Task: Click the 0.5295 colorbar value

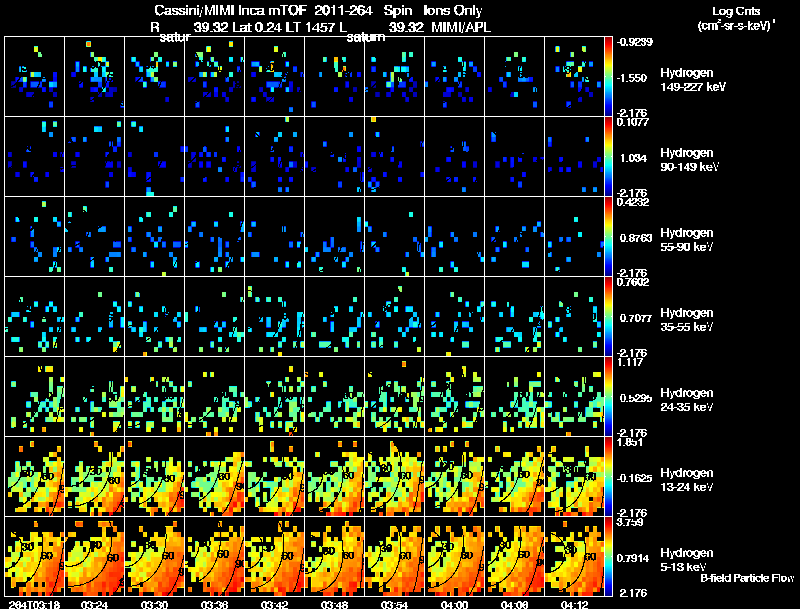Action: (x=636, y=398)
